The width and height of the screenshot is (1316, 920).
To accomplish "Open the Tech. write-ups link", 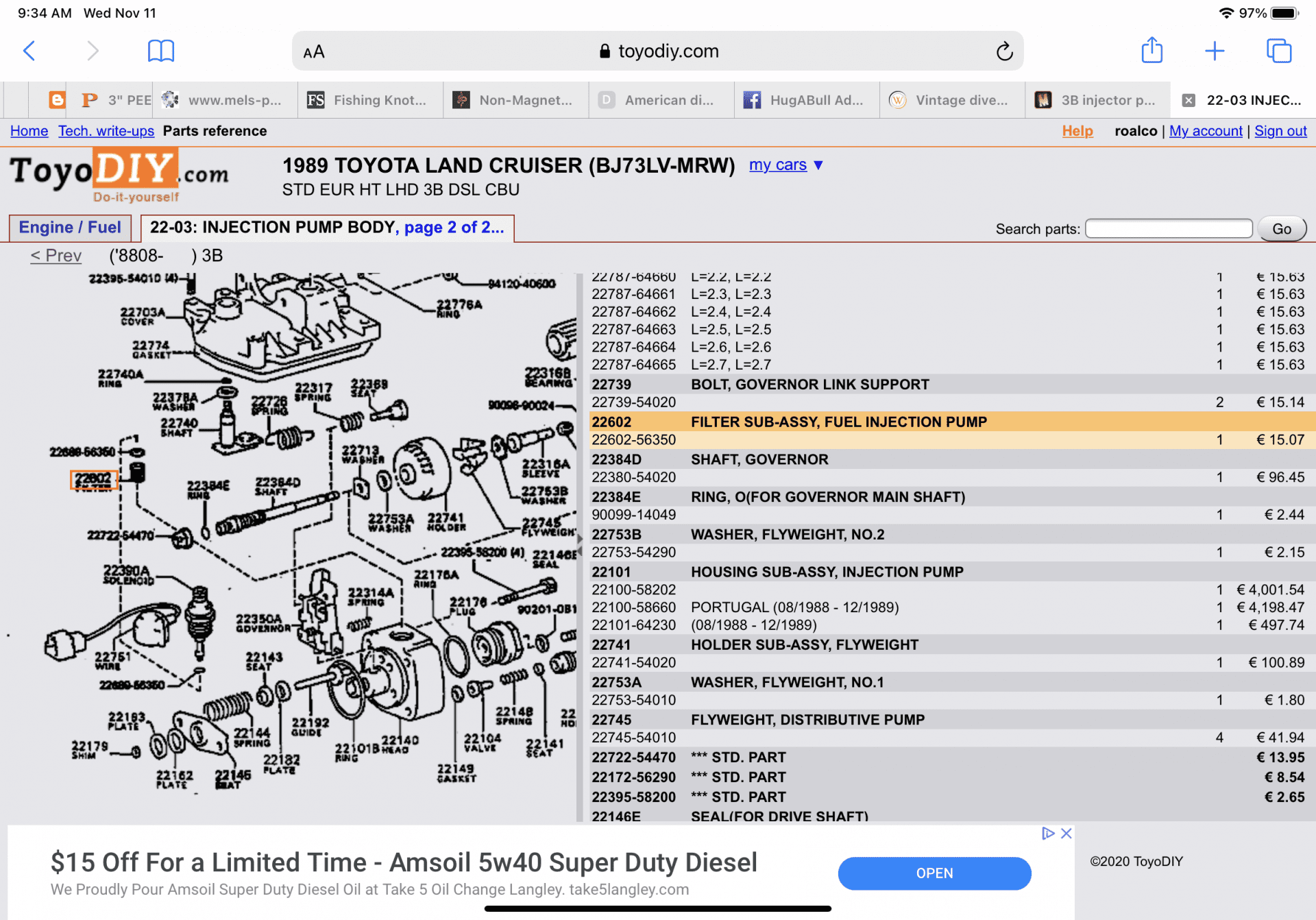I will [x=106, y=131].
